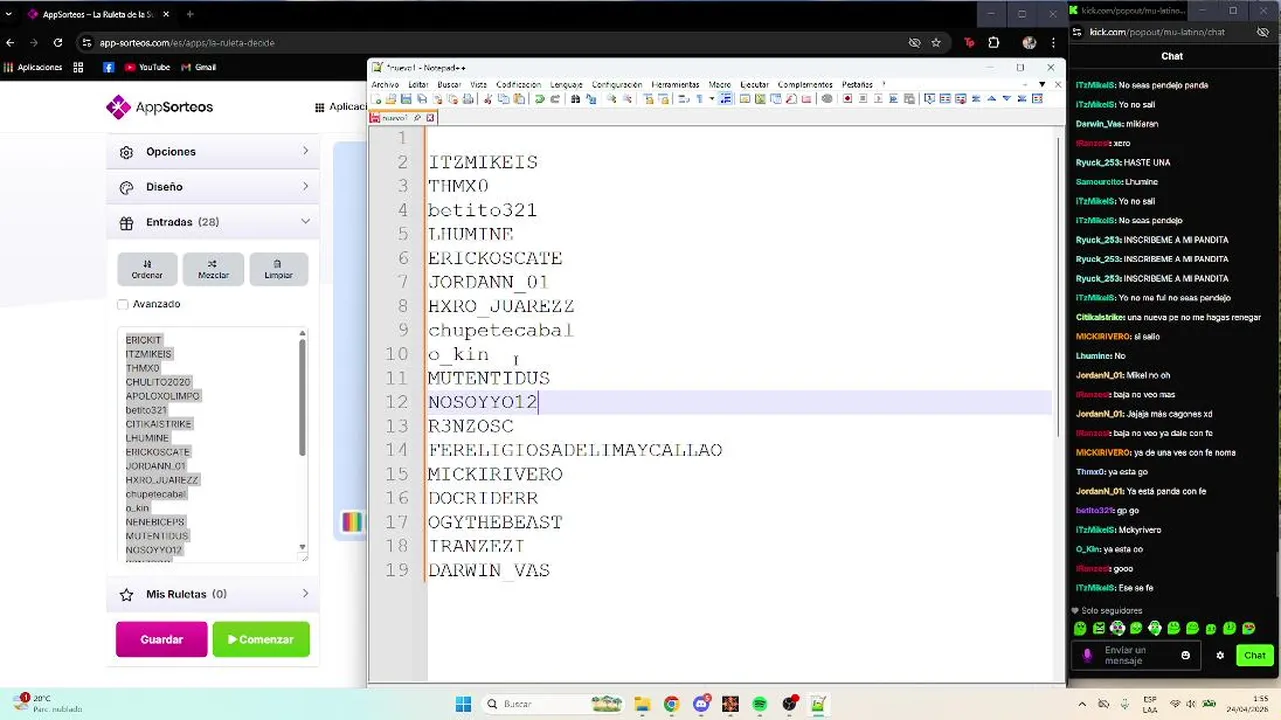
Task: Click the Mezclar shuffle button
Action: [213, 269]
